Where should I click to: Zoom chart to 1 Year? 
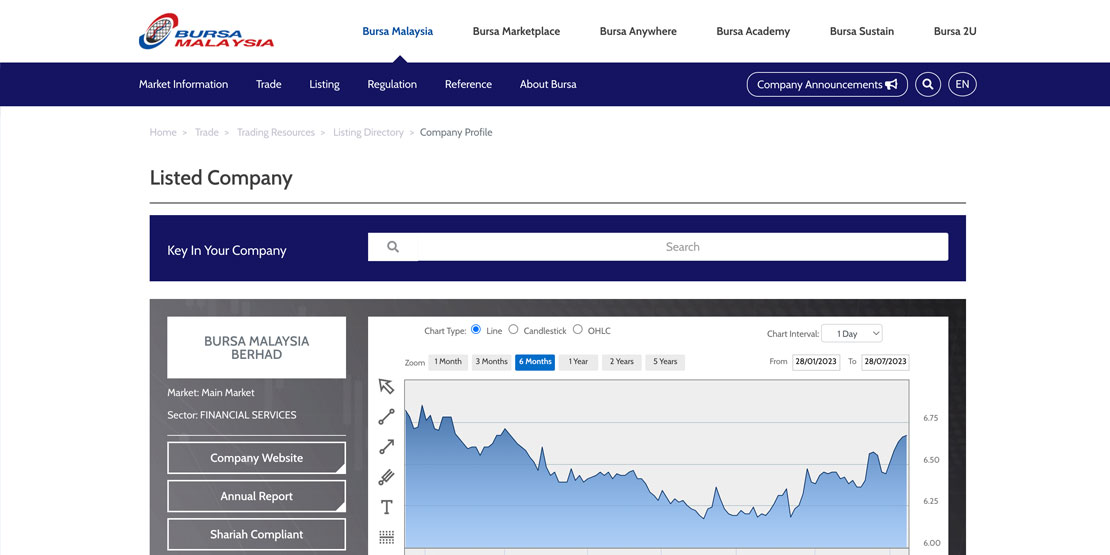pos(578,362)
